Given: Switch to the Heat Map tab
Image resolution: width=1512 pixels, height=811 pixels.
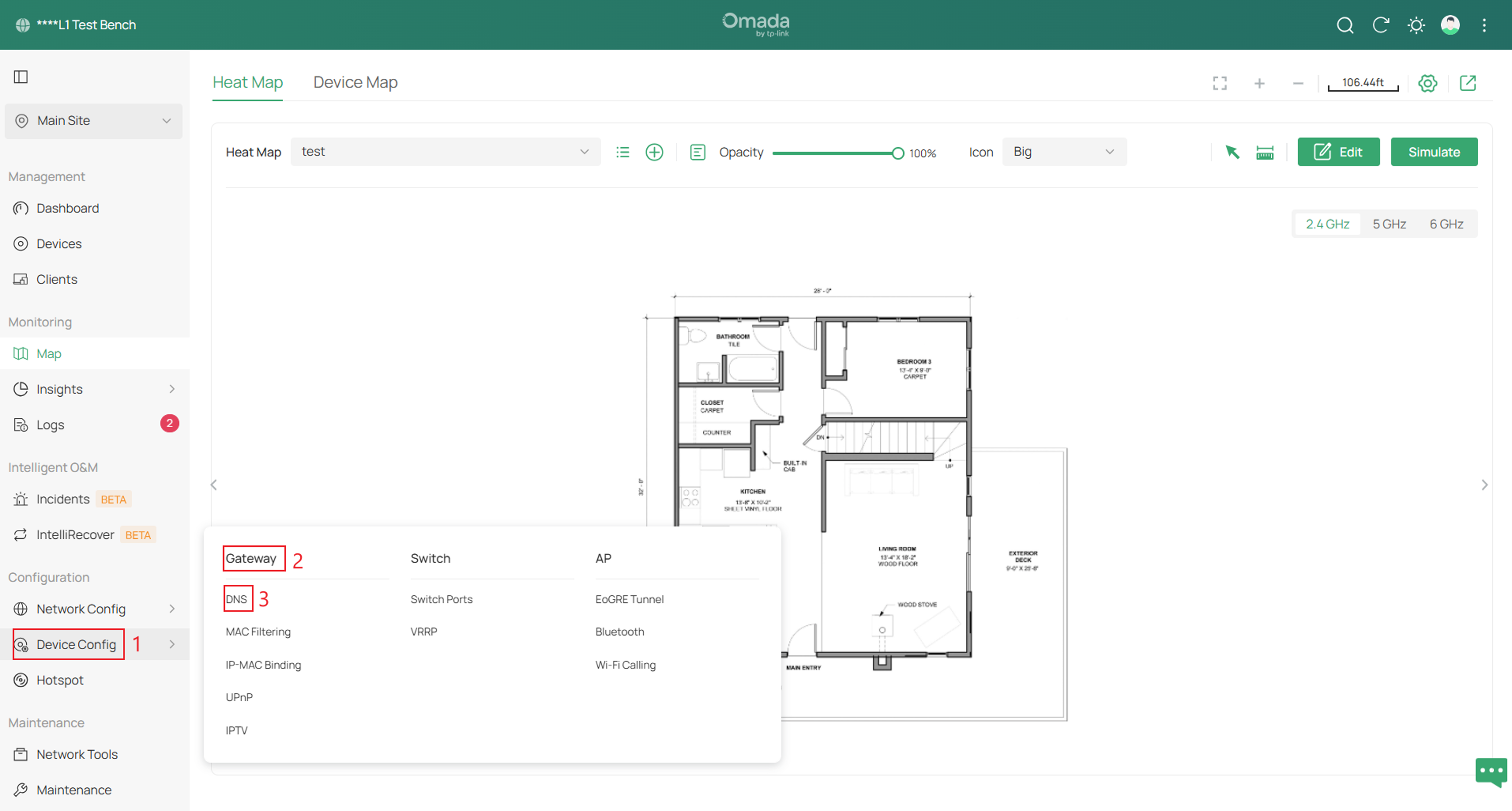Looking at the screenshot, I should click(247, 82).
